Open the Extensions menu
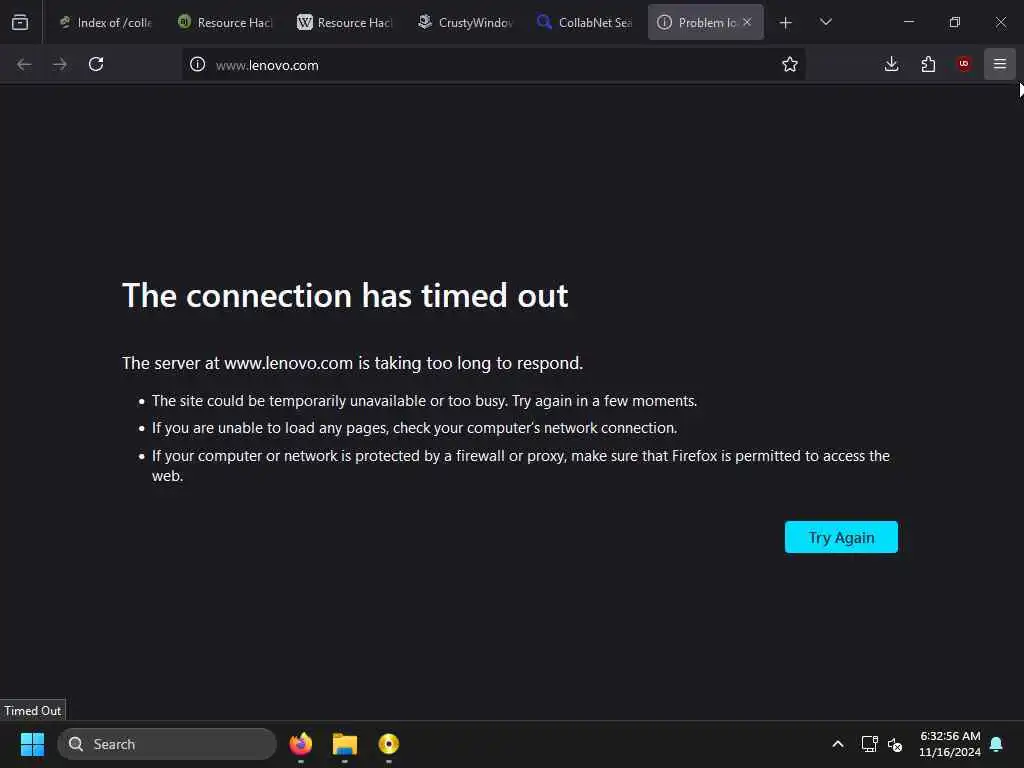 (928, 64)
